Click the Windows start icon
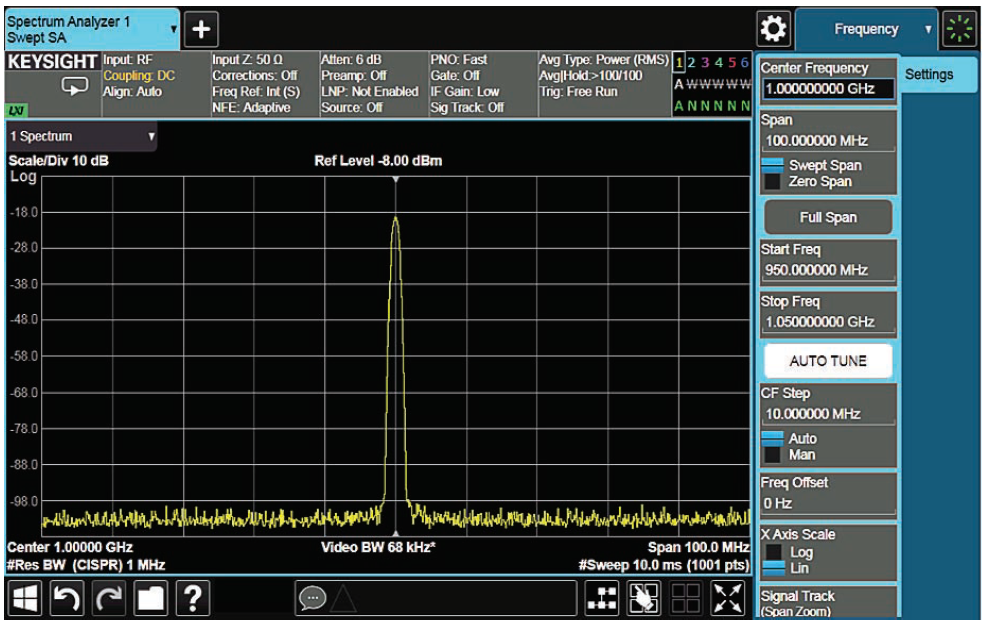Image resolution: width=988 pixels, height=624 pixels. tap(26, 597)
